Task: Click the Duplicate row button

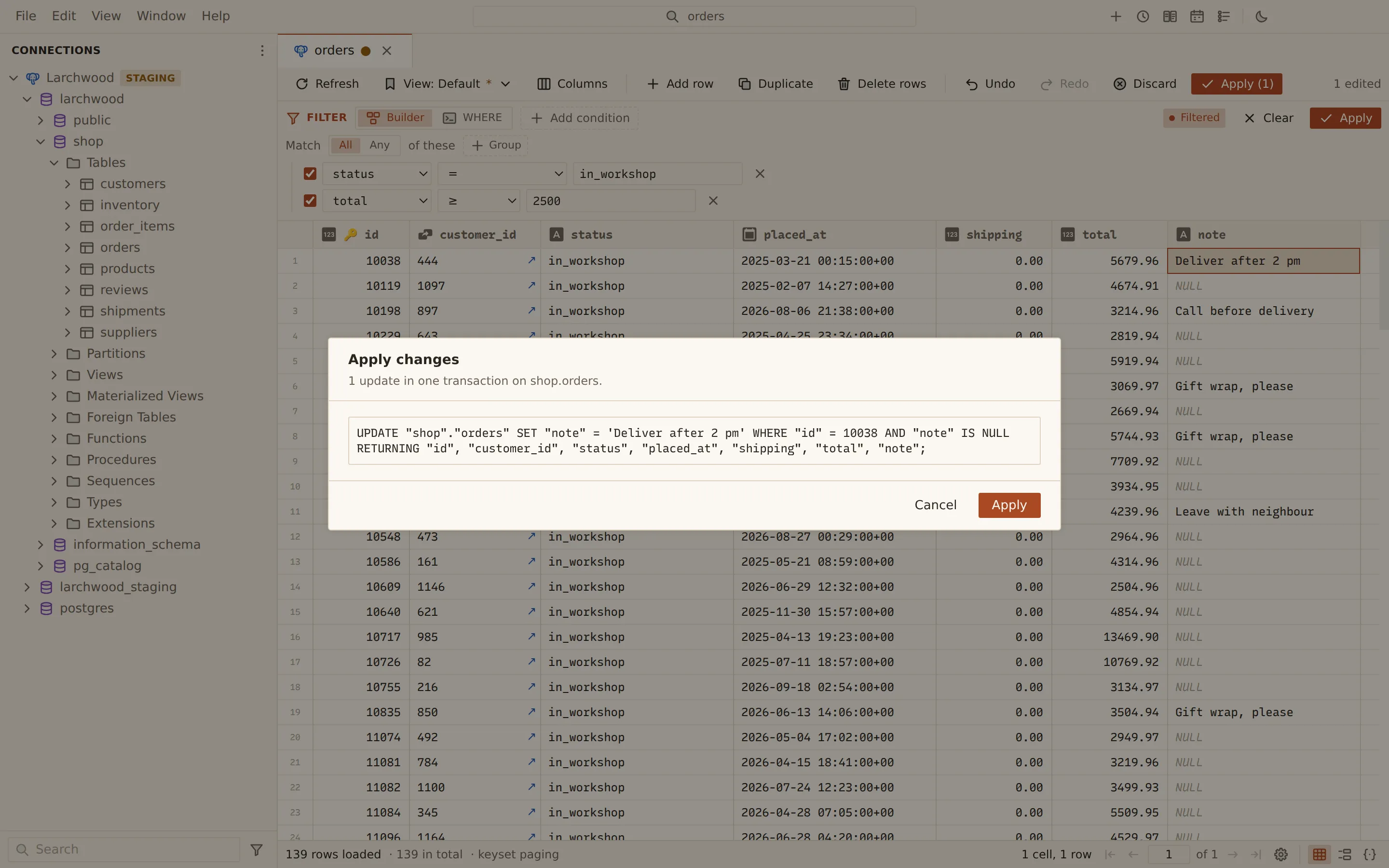Action: point(776,84)
